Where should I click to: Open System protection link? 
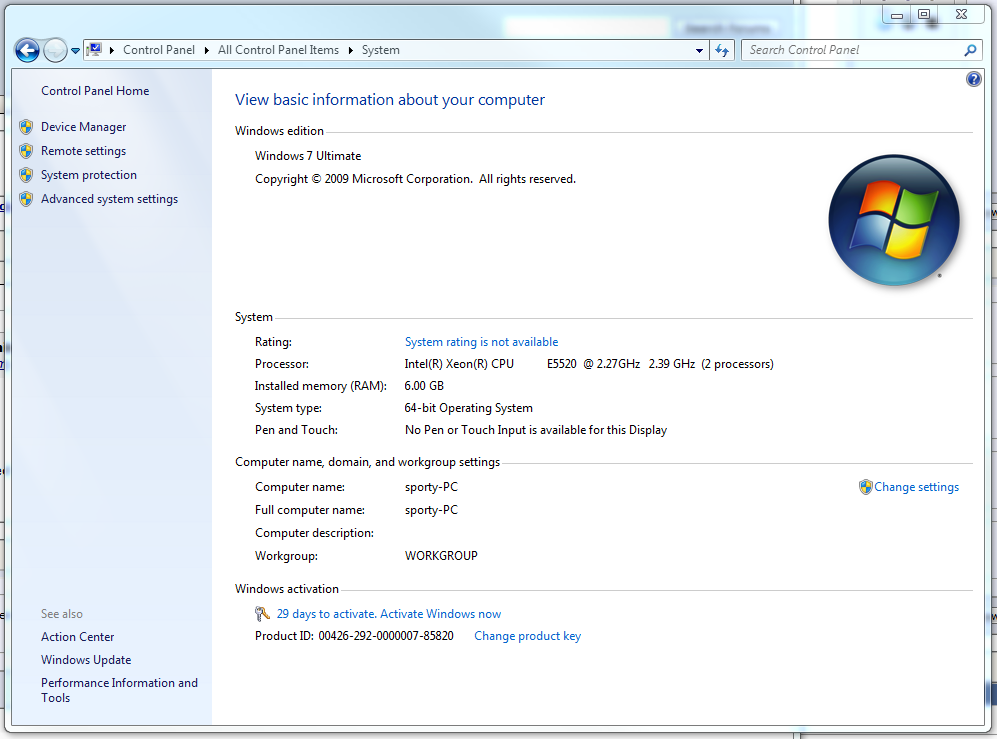pos(89,175)
